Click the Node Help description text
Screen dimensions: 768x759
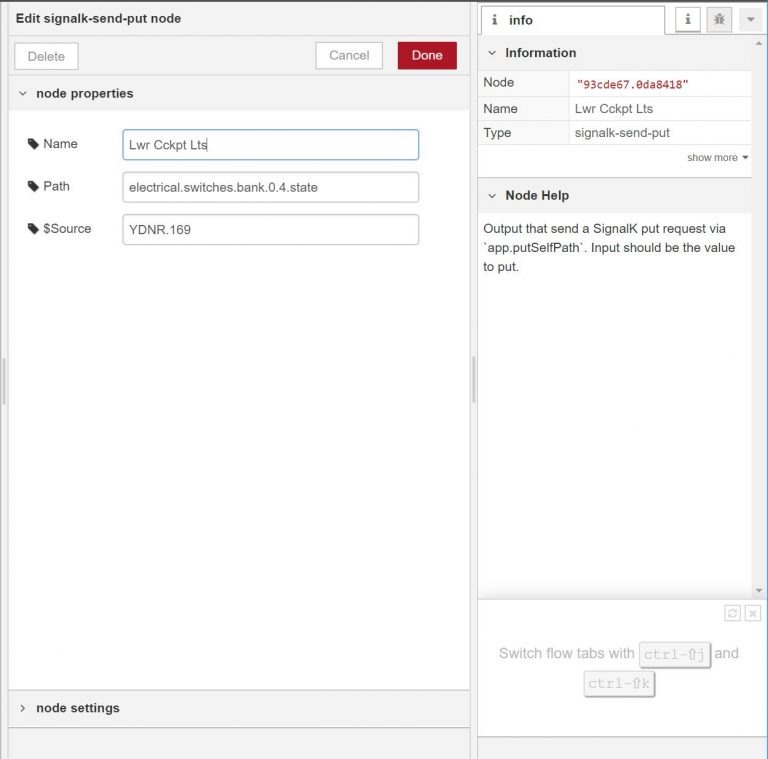click(x=609, y=248)
